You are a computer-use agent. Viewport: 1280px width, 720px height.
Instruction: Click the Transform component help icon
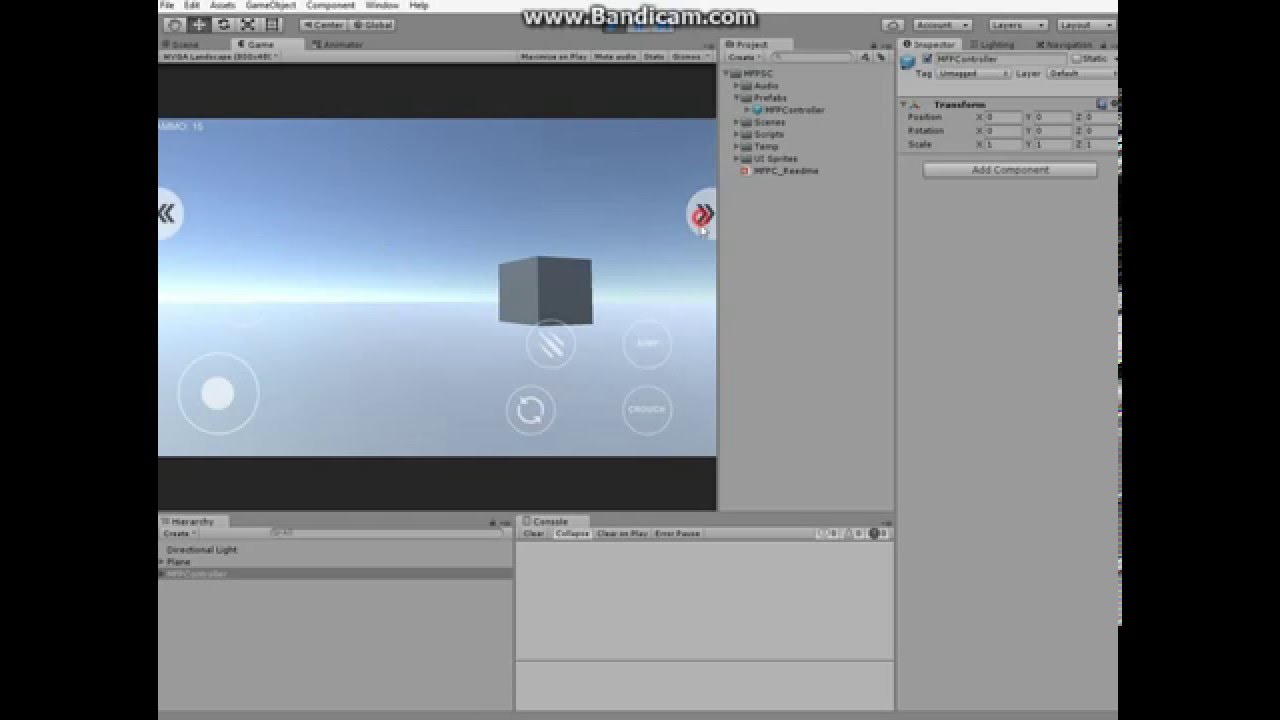tap(1101, 104)
